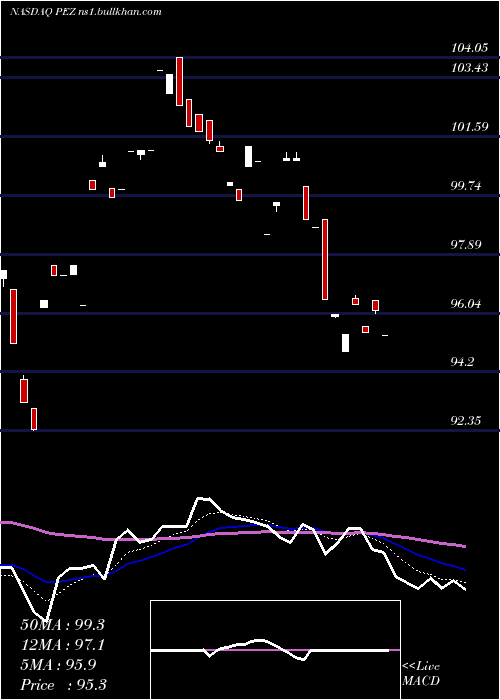Select the 96.04 price level label

[466, 304]
